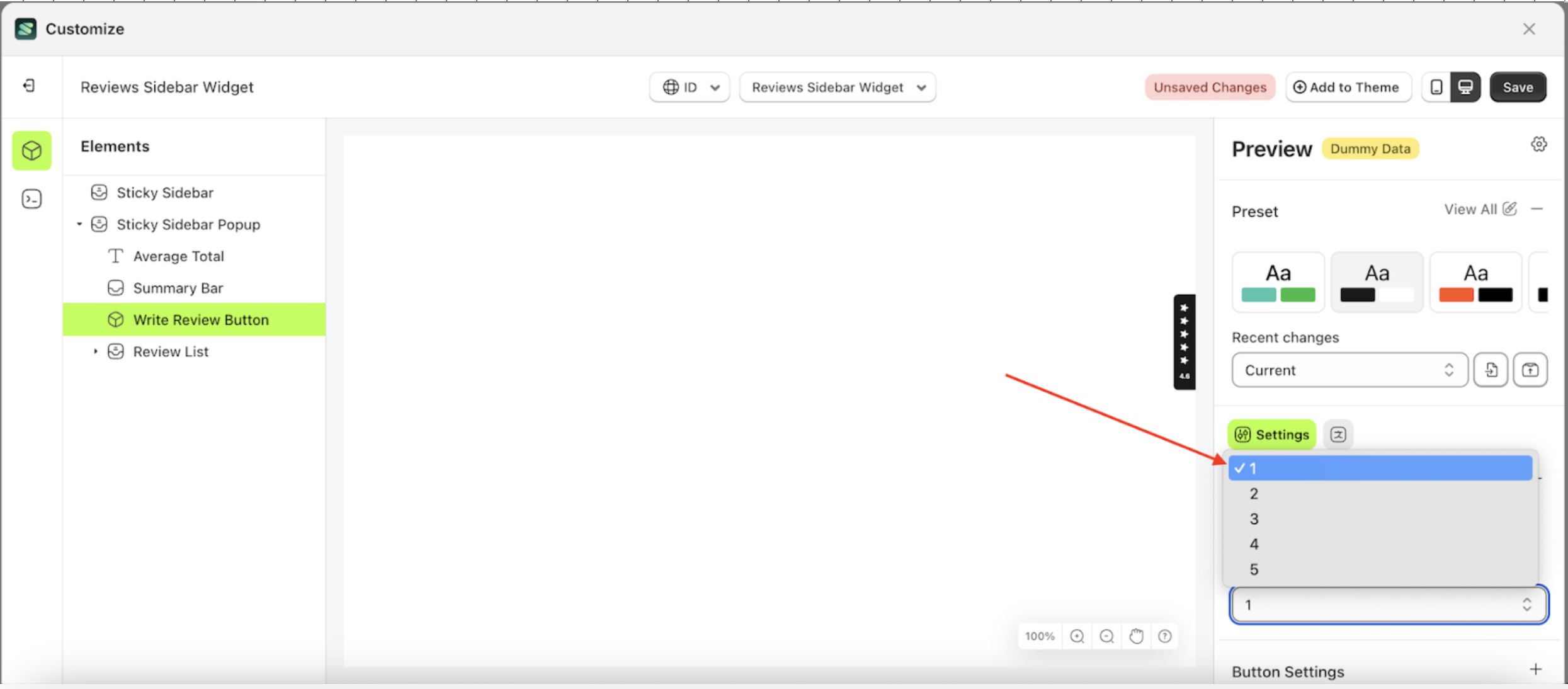Select the Write Review Button element
Image resolution: width=1568 pixels, height=689 pixels.
[200, 319]
